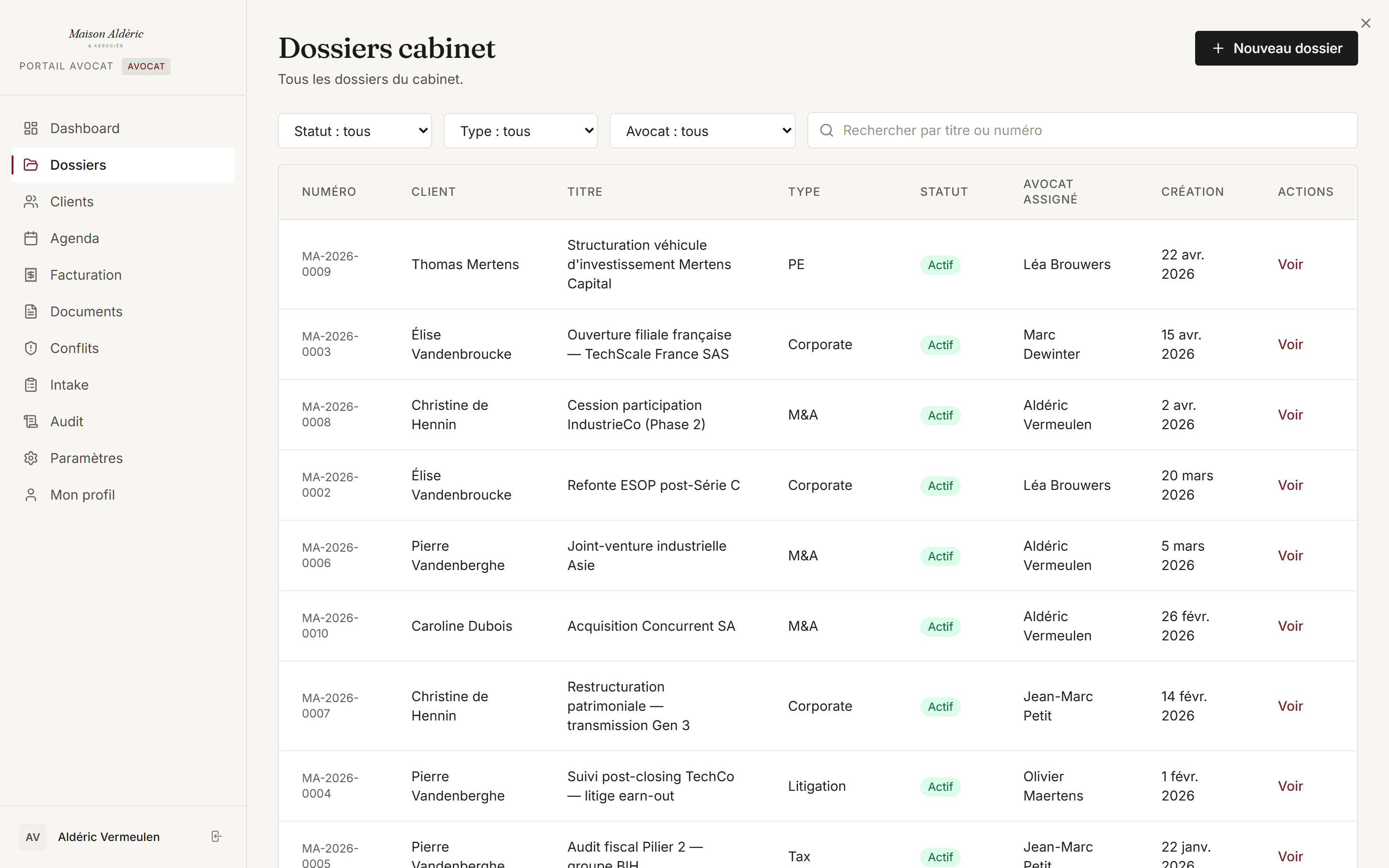The width and height of the screenshot is (1389, 868).
Task: Click the Intake clipboard icon
Action: [31, 385]
